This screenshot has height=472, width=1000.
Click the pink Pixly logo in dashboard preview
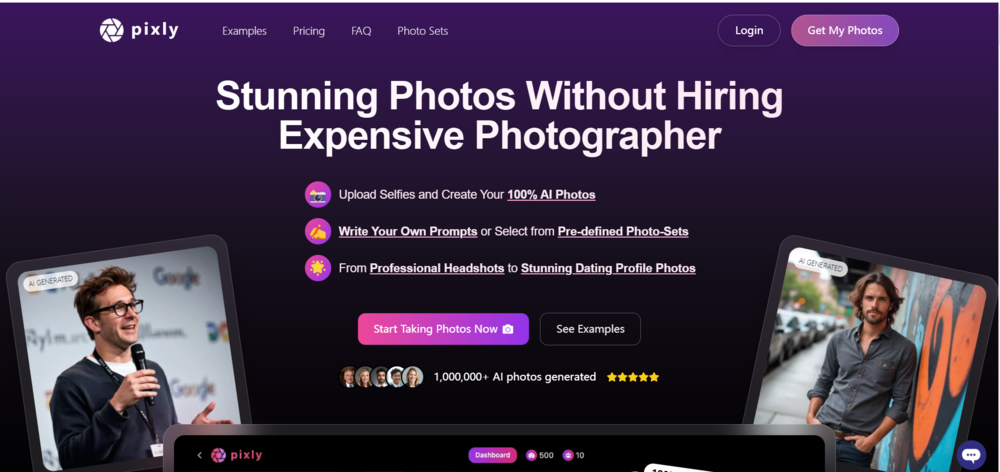pos(218,455)
